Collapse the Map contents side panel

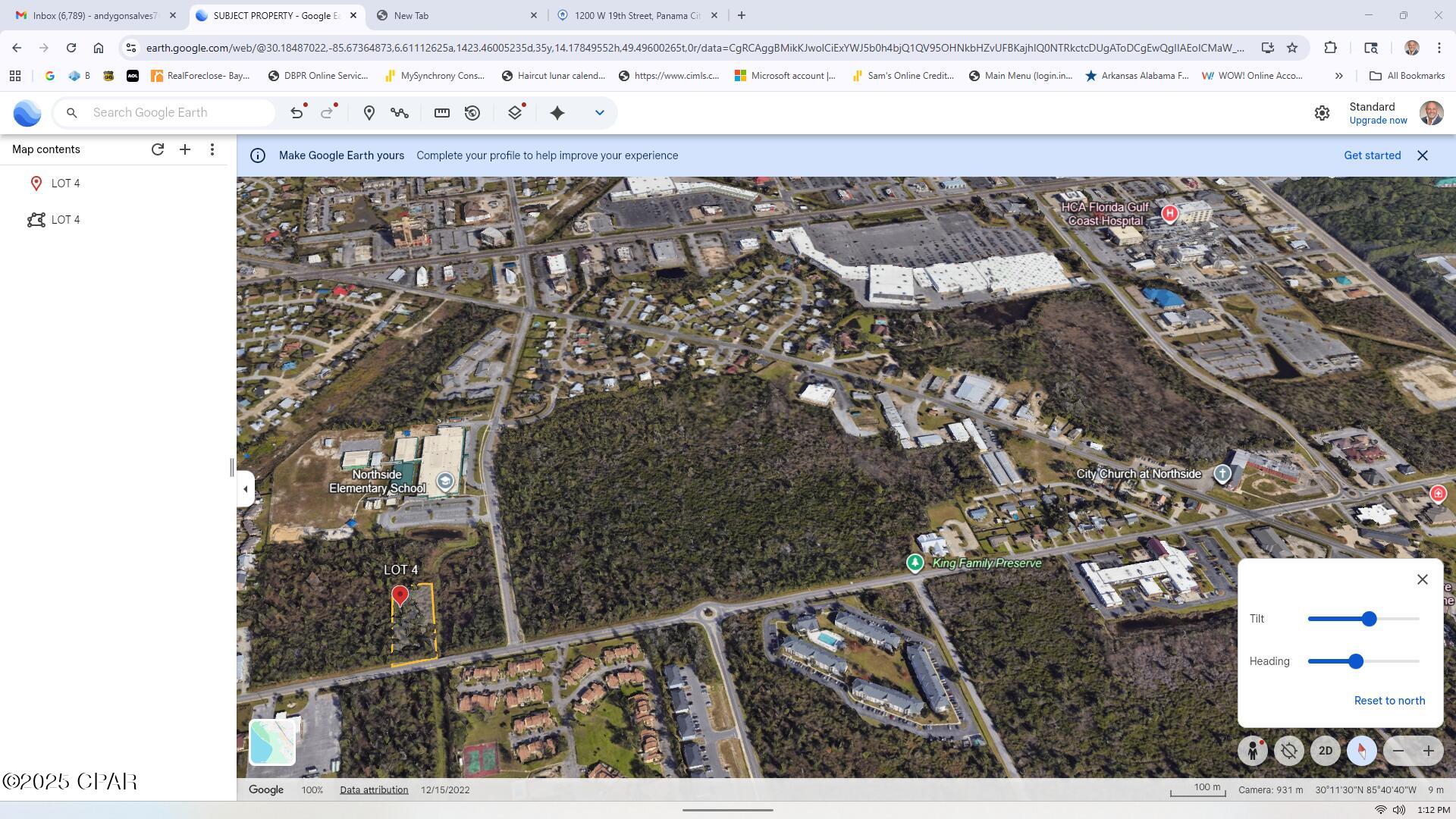(x=245, y=489)
